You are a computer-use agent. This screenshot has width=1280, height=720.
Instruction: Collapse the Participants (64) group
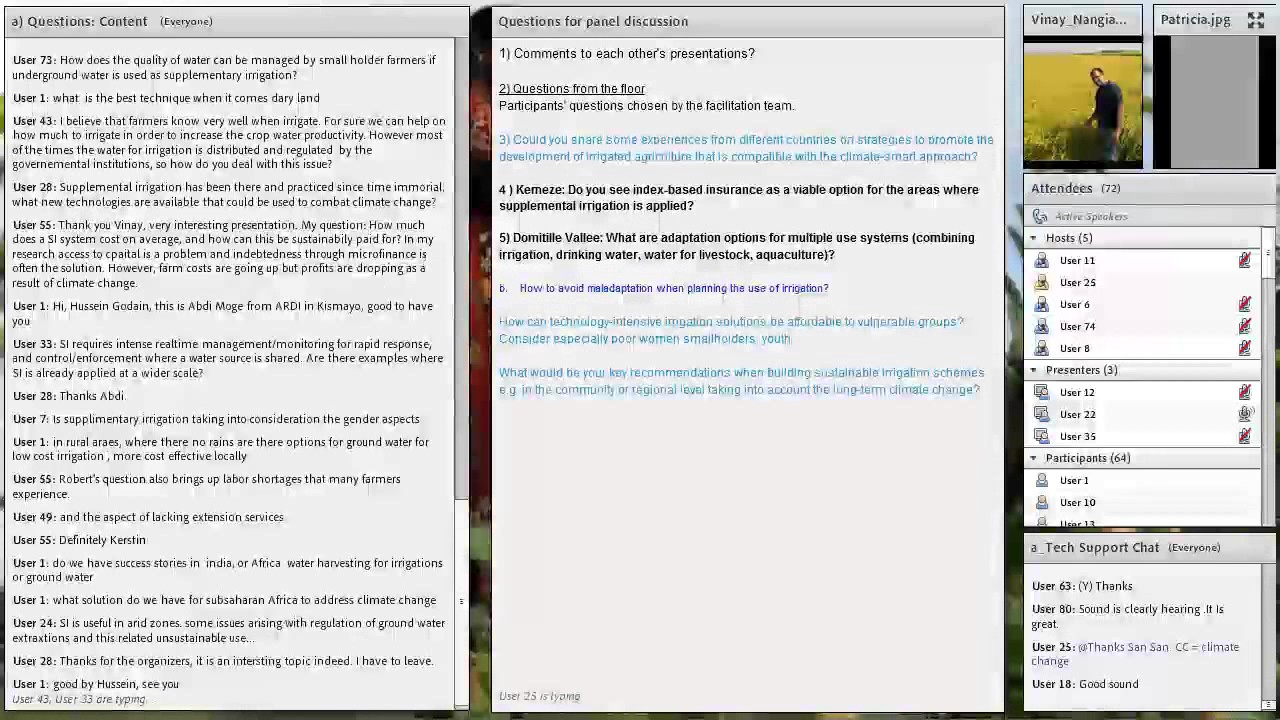coord(1034,458)
